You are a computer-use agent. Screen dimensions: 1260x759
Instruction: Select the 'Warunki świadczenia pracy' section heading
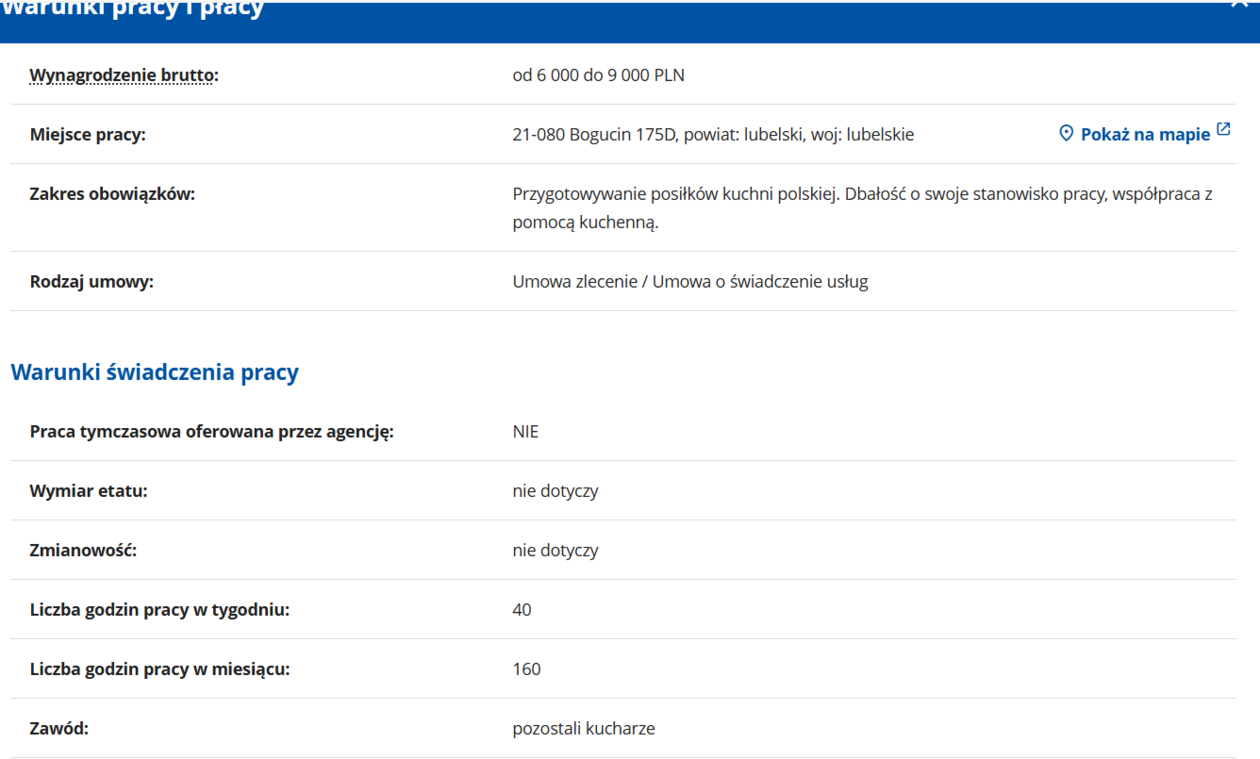point(154,373)
